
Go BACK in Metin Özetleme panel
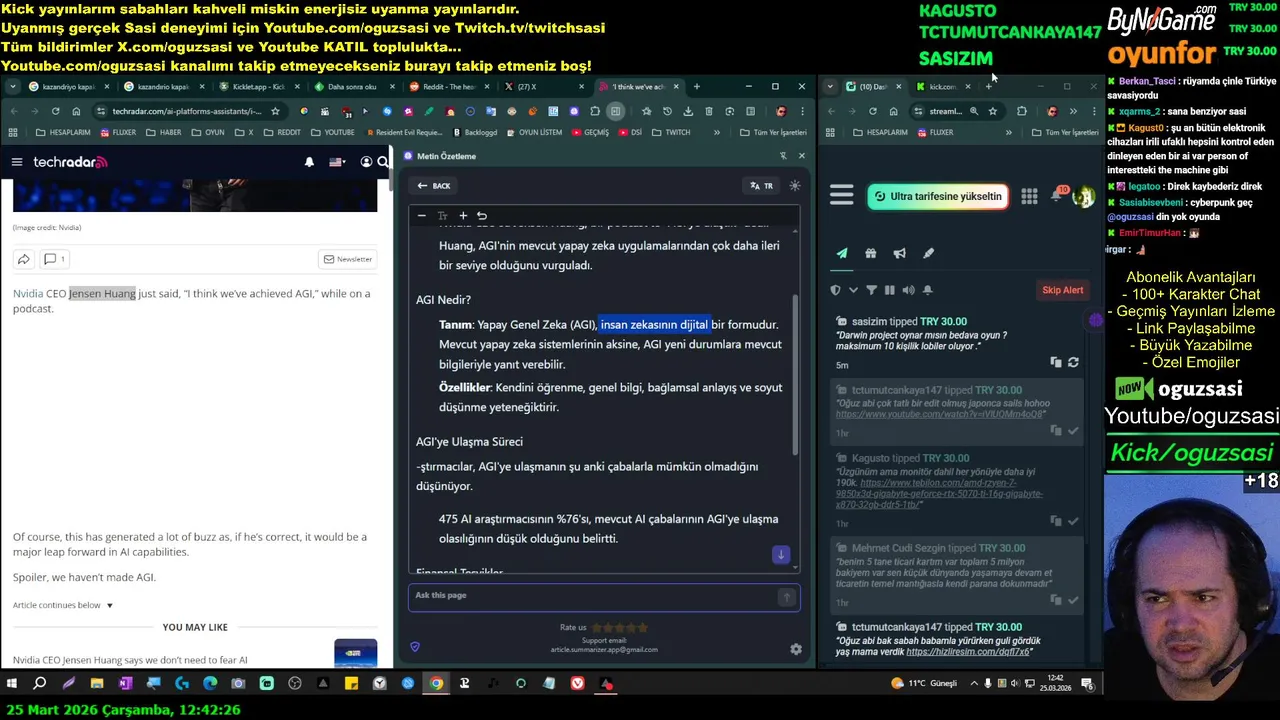click(x=434, y=186)
